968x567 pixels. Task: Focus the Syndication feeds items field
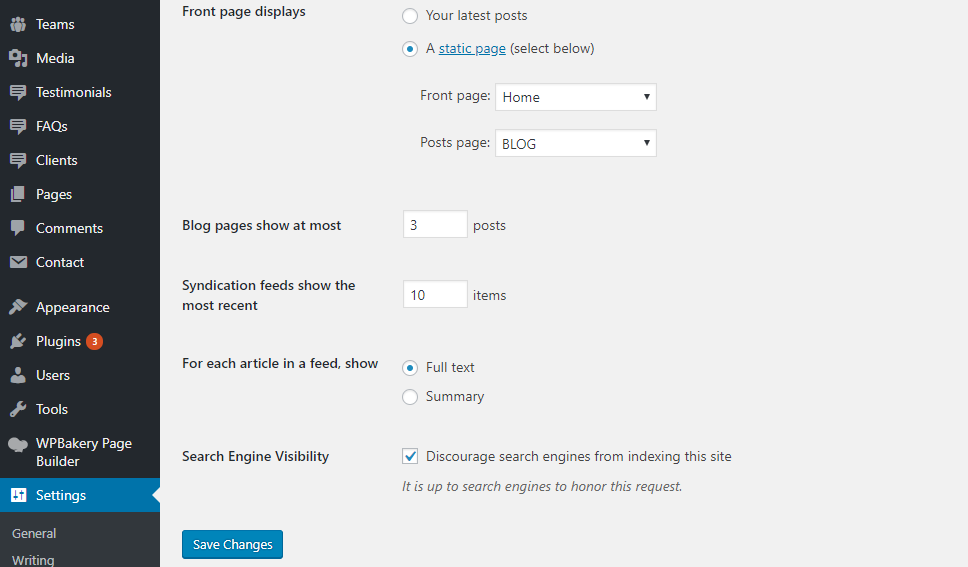tap(435, 295)
